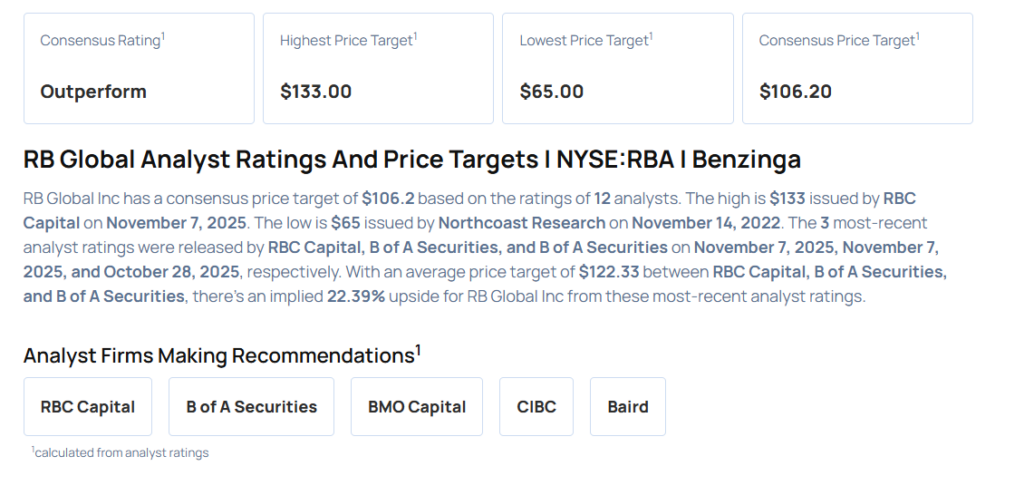Click the Consensus Rating card label

tap(101, 41)
